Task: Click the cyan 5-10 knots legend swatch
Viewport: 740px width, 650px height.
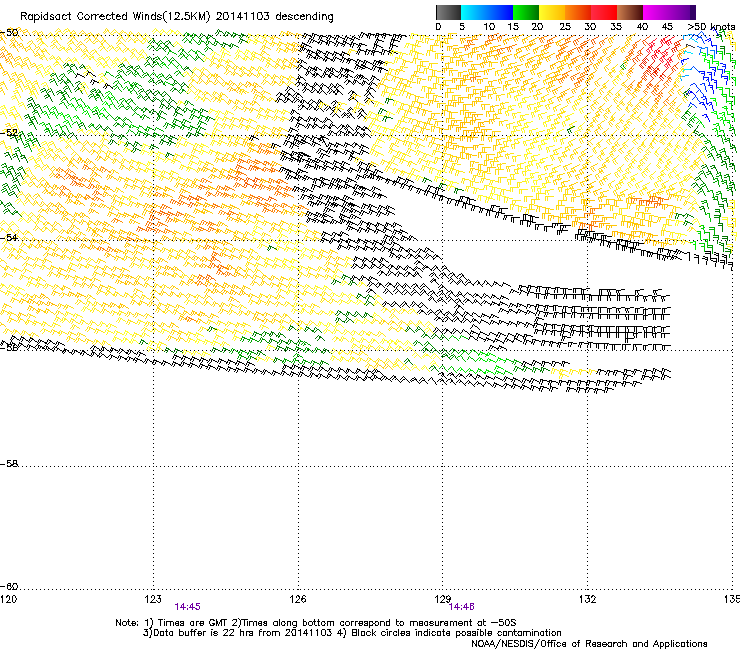Action: click(x=474, y=12)
